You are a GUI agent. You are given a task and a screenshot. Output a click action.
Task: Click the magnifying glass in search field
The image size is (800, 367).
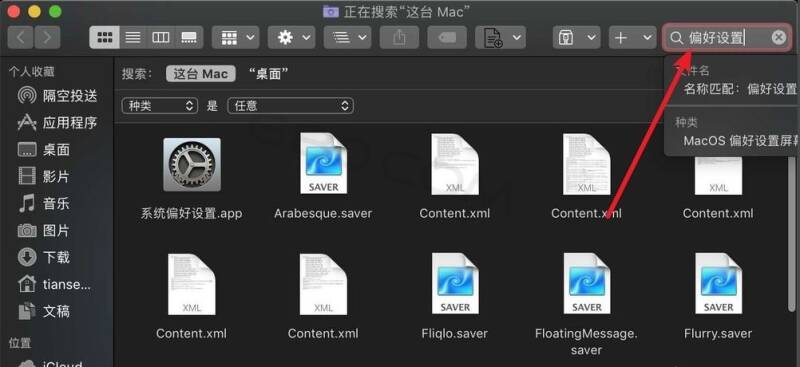pyautogui.click(x=677, y=37)
